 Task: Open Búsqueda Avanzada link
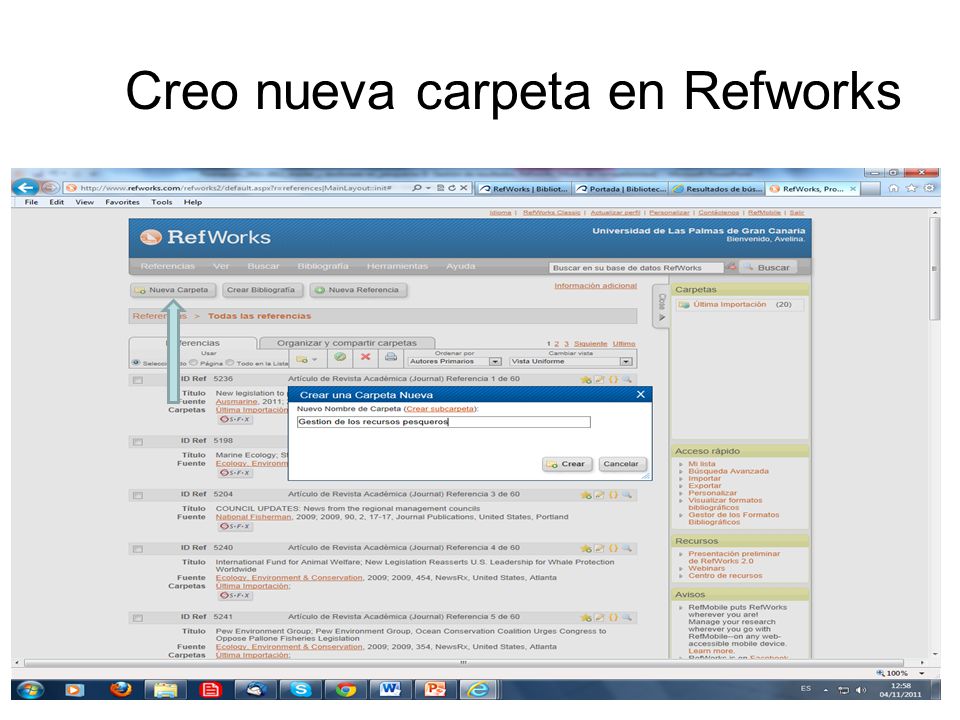(x=728, y=471)
